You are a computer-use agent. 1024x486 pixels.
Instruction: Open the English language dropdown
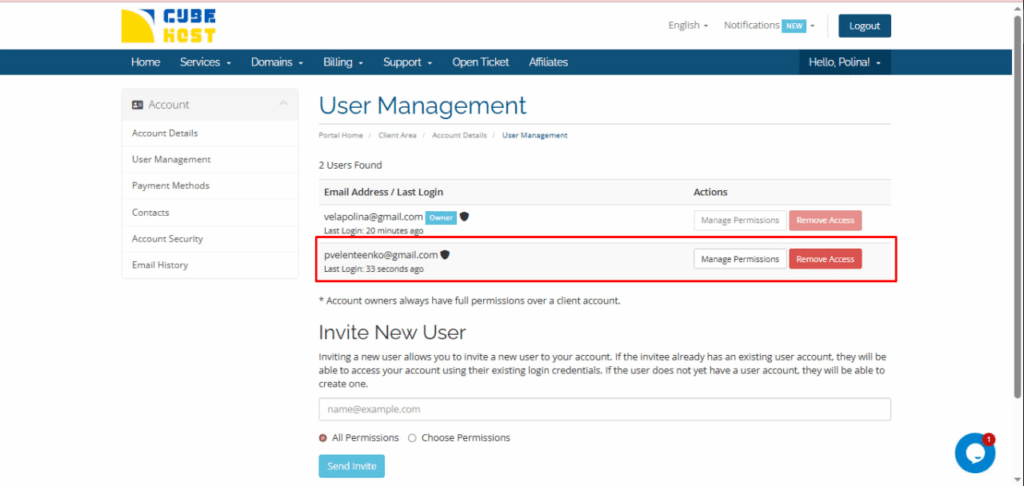[x=688, y=26]
